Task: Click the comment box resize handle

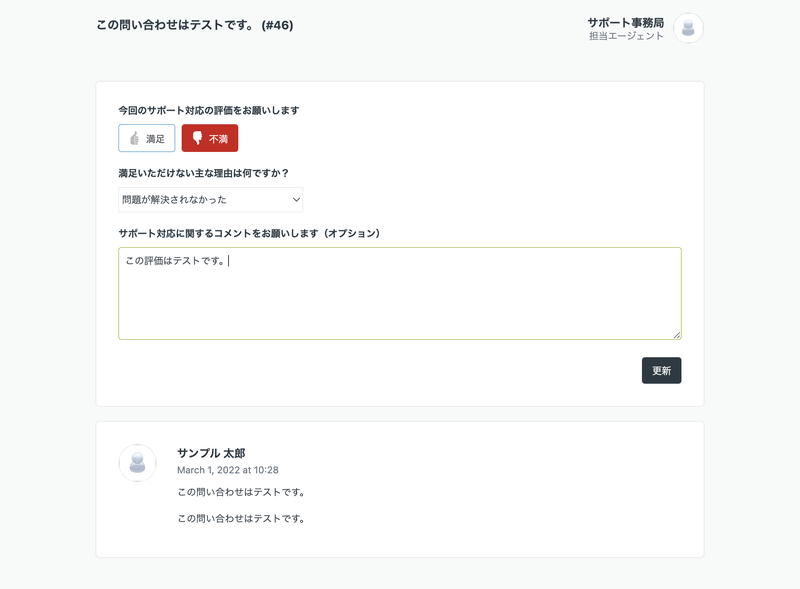Action: (677, 335)
